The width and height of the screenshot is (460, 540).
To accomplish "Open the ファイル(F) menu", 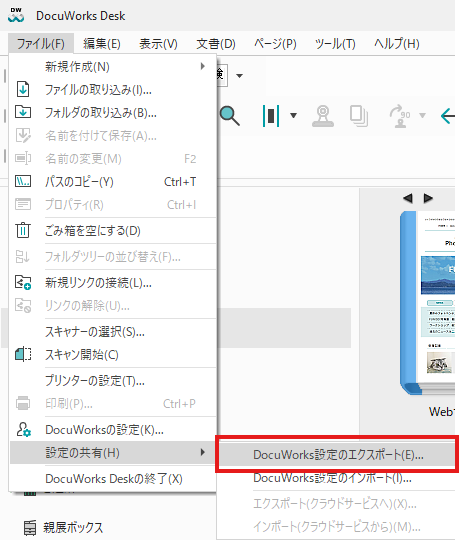I will pyautogui.click(x=41, y=44).
